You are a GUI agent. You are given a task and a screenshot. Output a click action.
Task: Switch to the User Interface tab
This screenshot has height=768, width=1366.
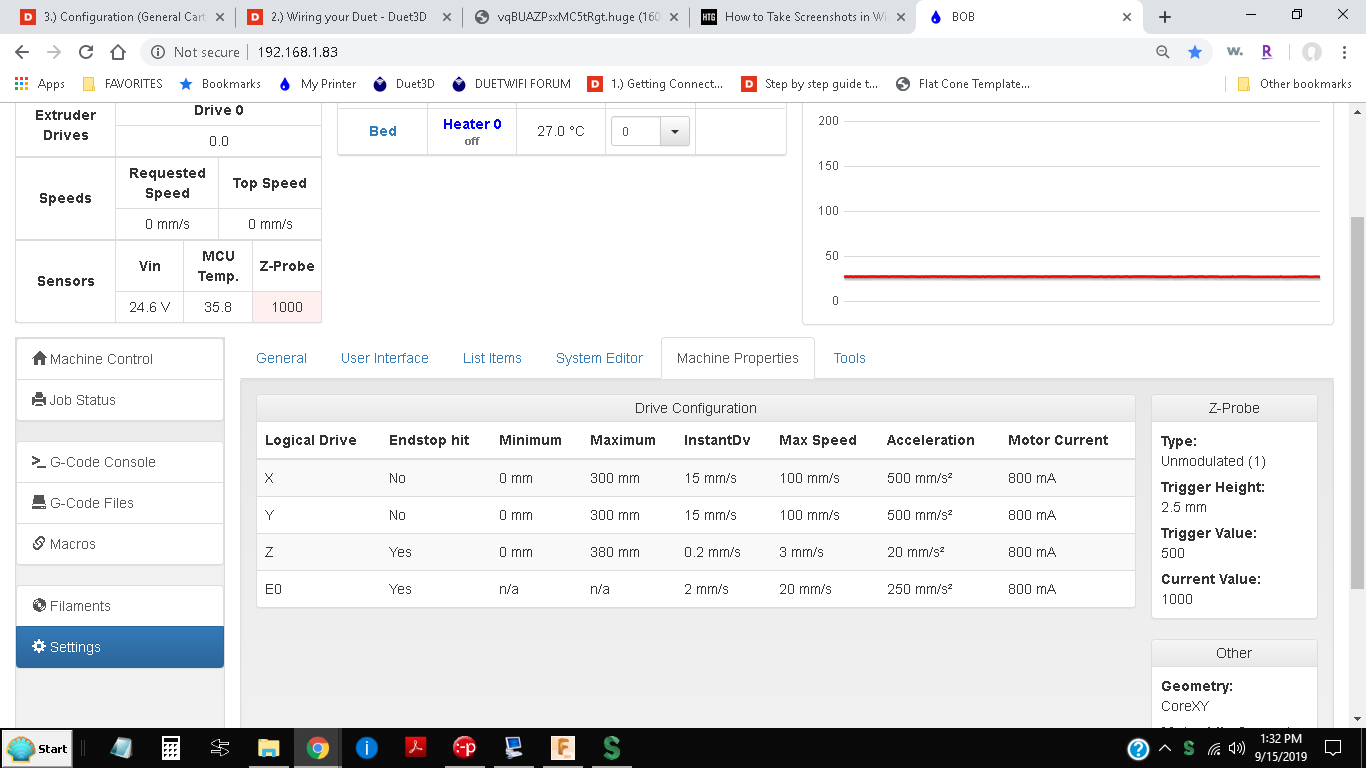(x=384, y=358)
